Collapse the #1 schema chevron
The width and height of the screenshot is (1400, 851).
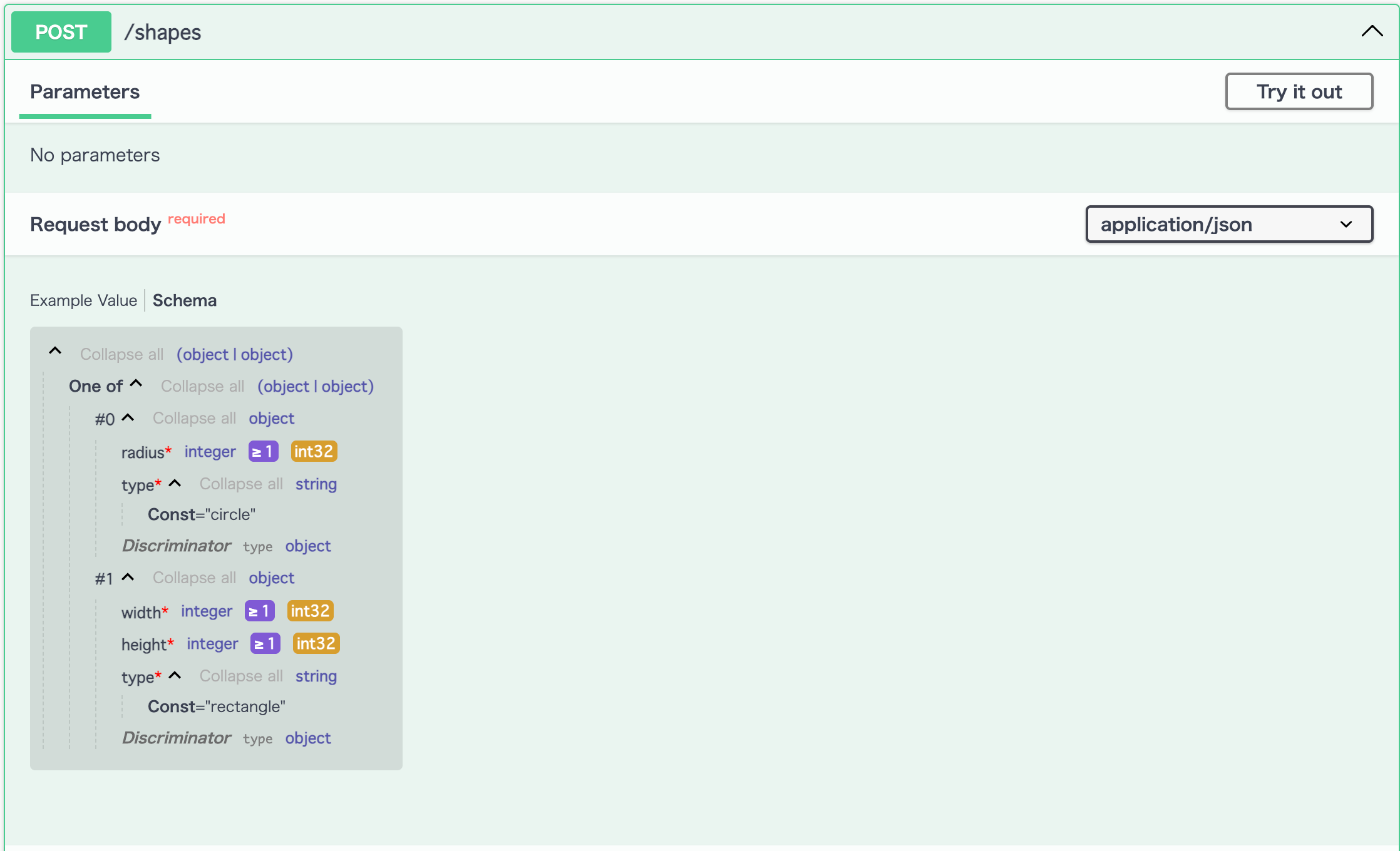click(x=128, y=576)
